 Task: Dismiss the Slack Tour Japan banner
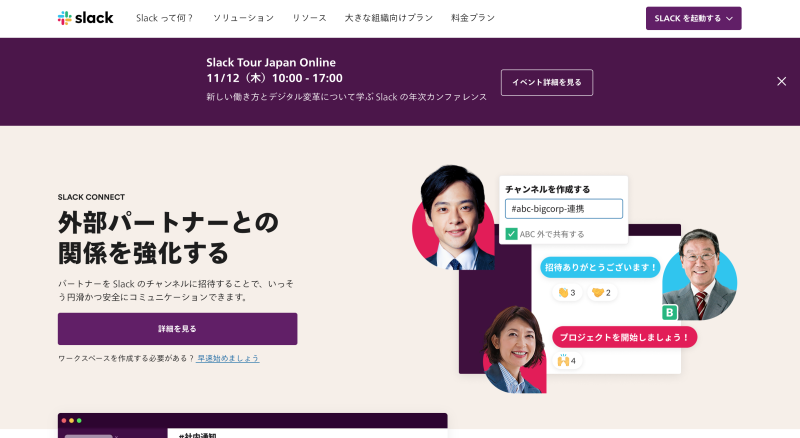[781, 81]
